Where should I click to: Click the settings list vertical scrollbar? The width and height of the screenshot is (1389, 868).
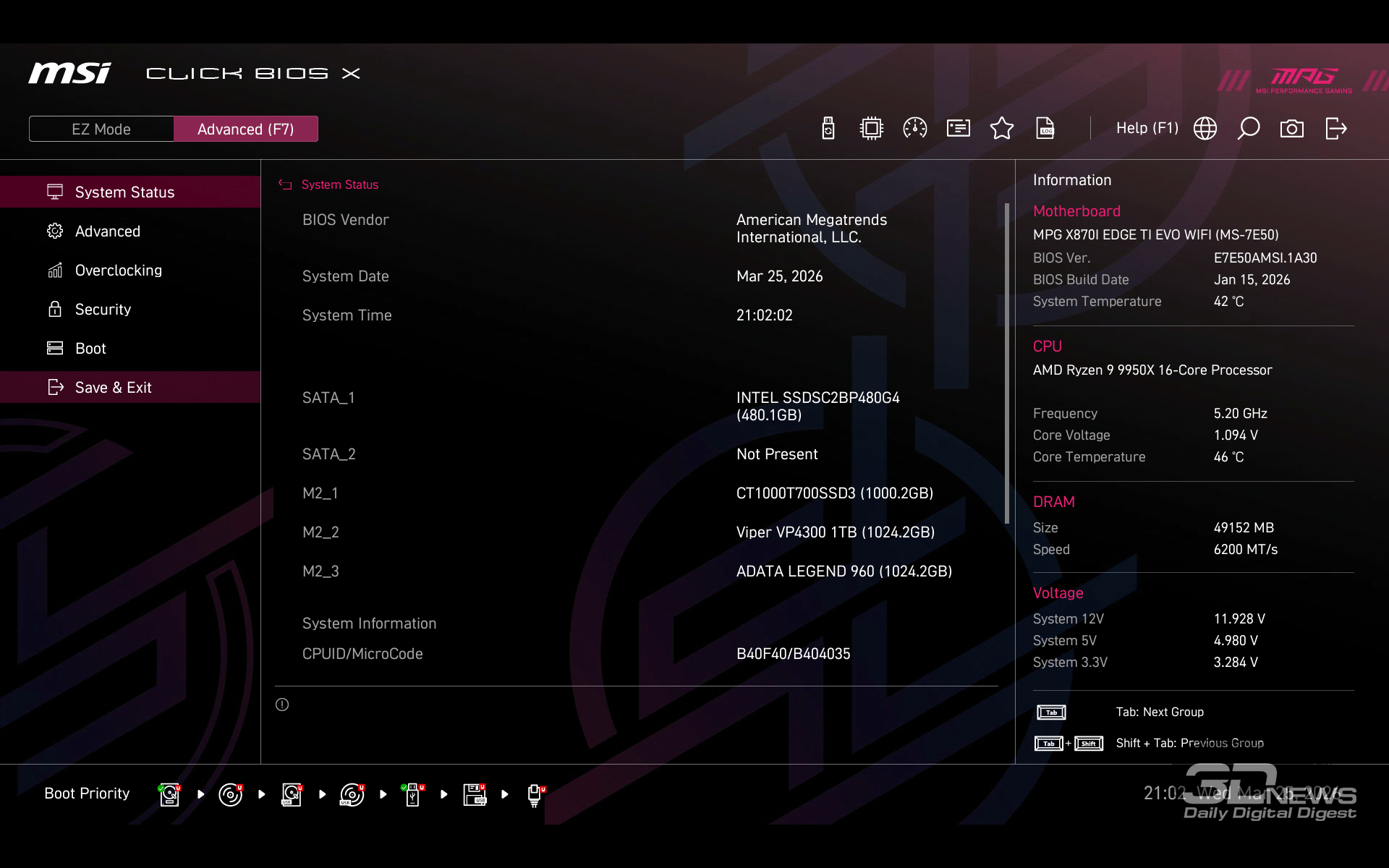tap(1006, 362)
